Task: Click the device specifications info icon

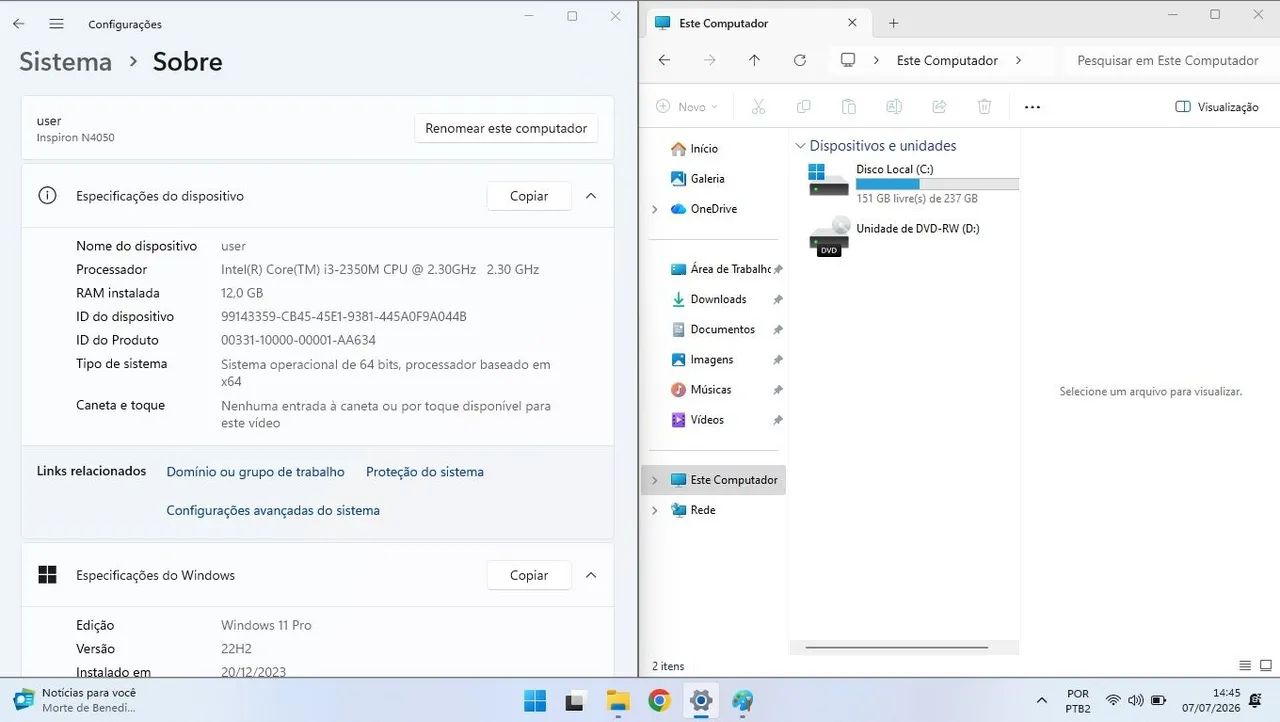Action: pos(47,196)
